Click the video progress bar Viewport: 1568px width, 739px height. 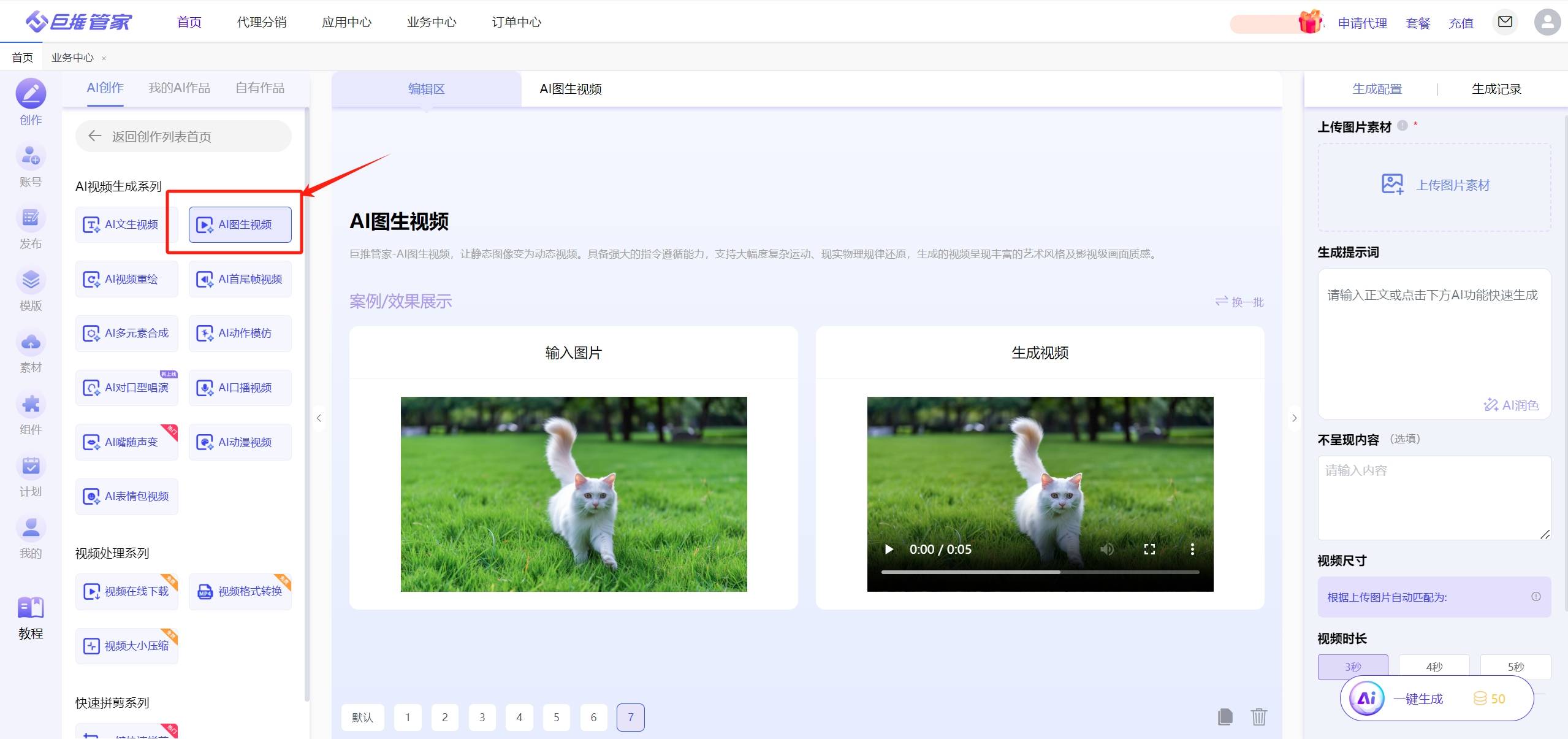point(1040,572)
